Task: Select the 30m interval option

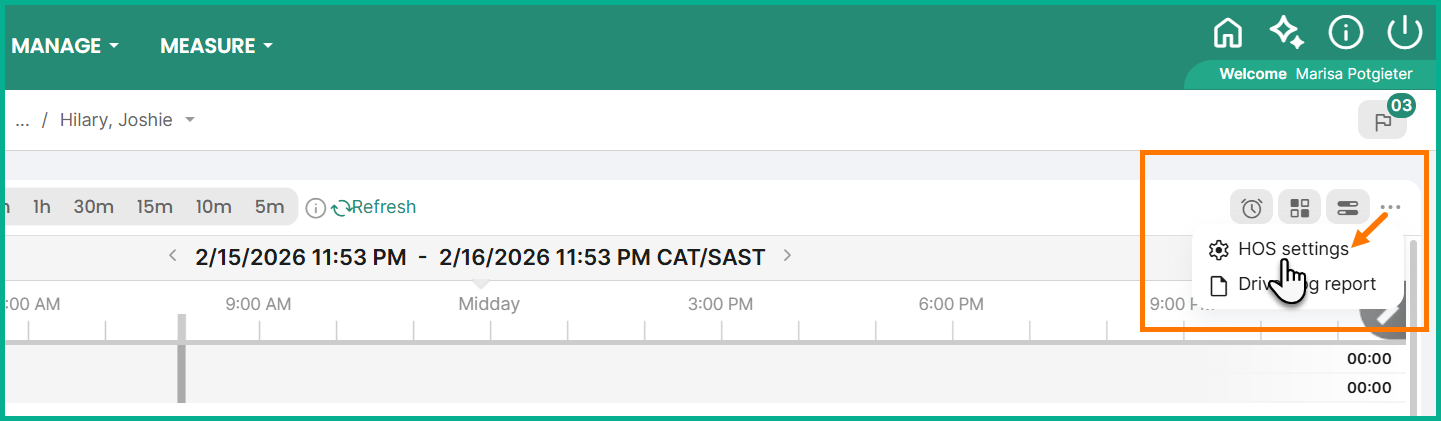Action: pyautogui.click(x=93, y=207)
